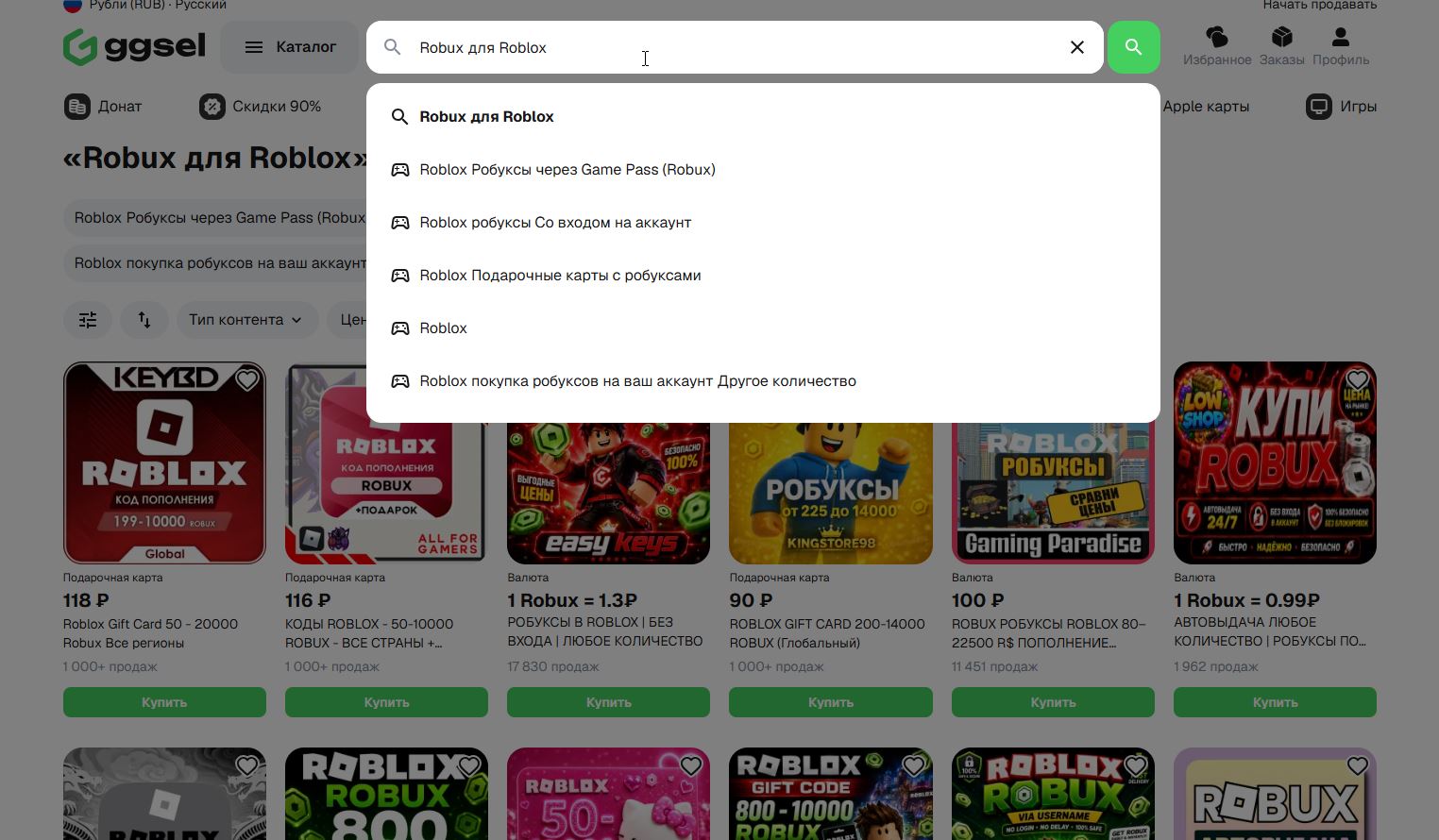1439x840 pixels.
Task: Buy the 118 ₽ Roblox Gift Card
Action: tap(164, 702)
